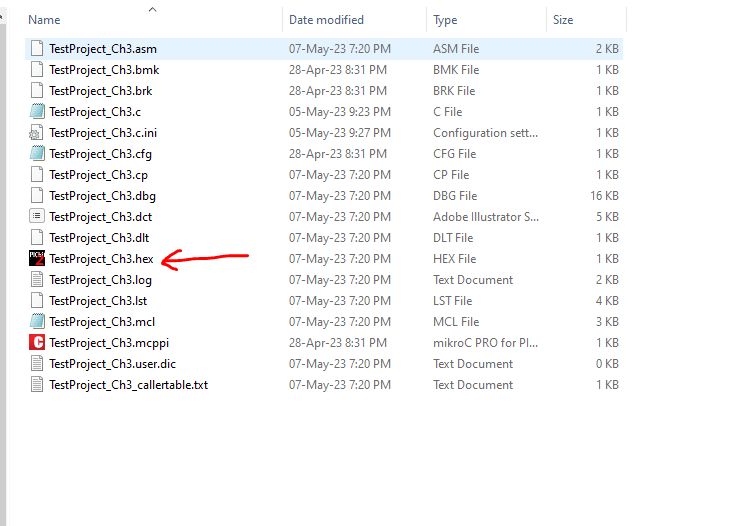Sort files by Size column header
The image size is (732, 526).
pyautogui.click(x=563, y=20)
